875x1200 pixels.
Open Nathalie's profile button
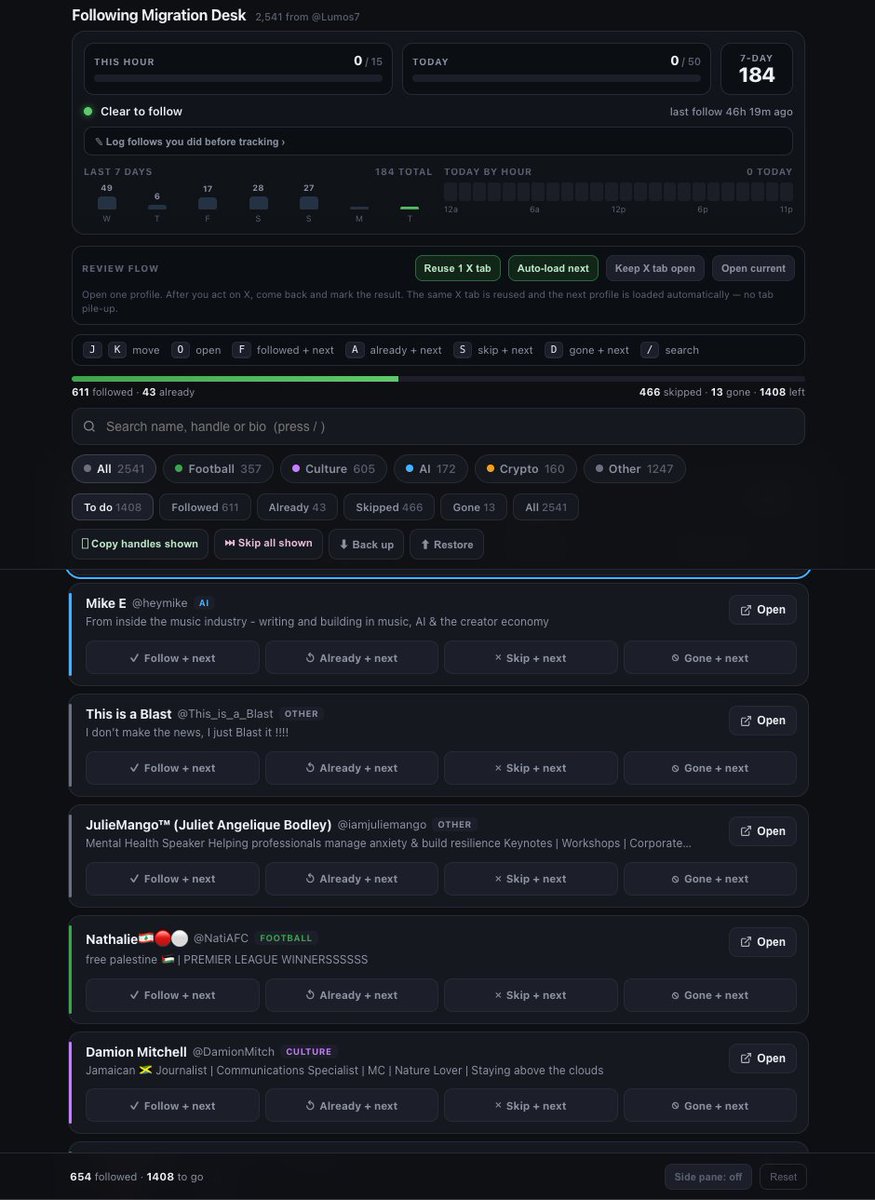click(x=763, y=942)
